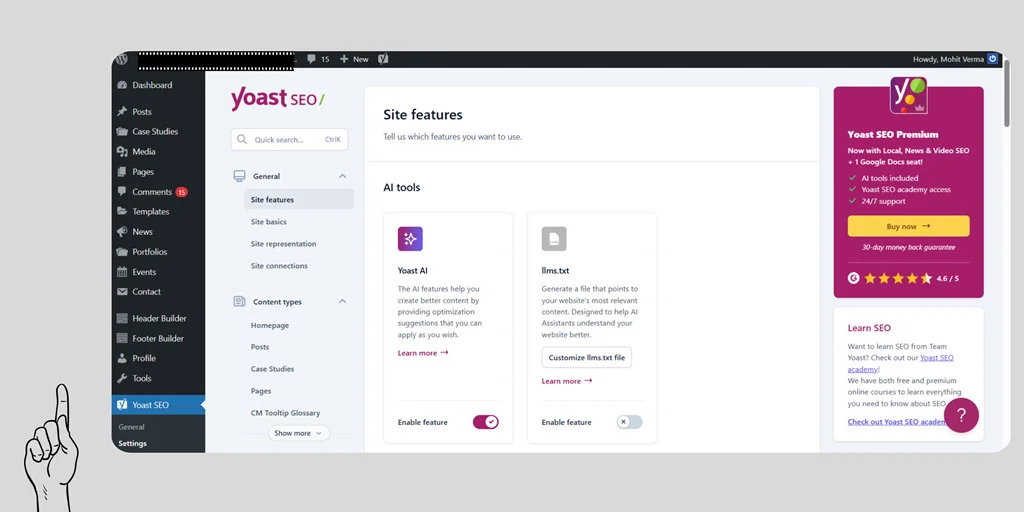The width and height of the screenshot is (1024, 512).
Task: Open Site basics settings page
Action: [268, 222]
